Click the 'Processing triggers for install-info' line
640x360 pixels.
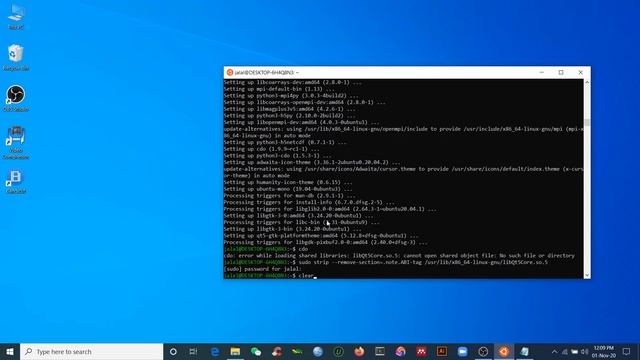point(309,202)
